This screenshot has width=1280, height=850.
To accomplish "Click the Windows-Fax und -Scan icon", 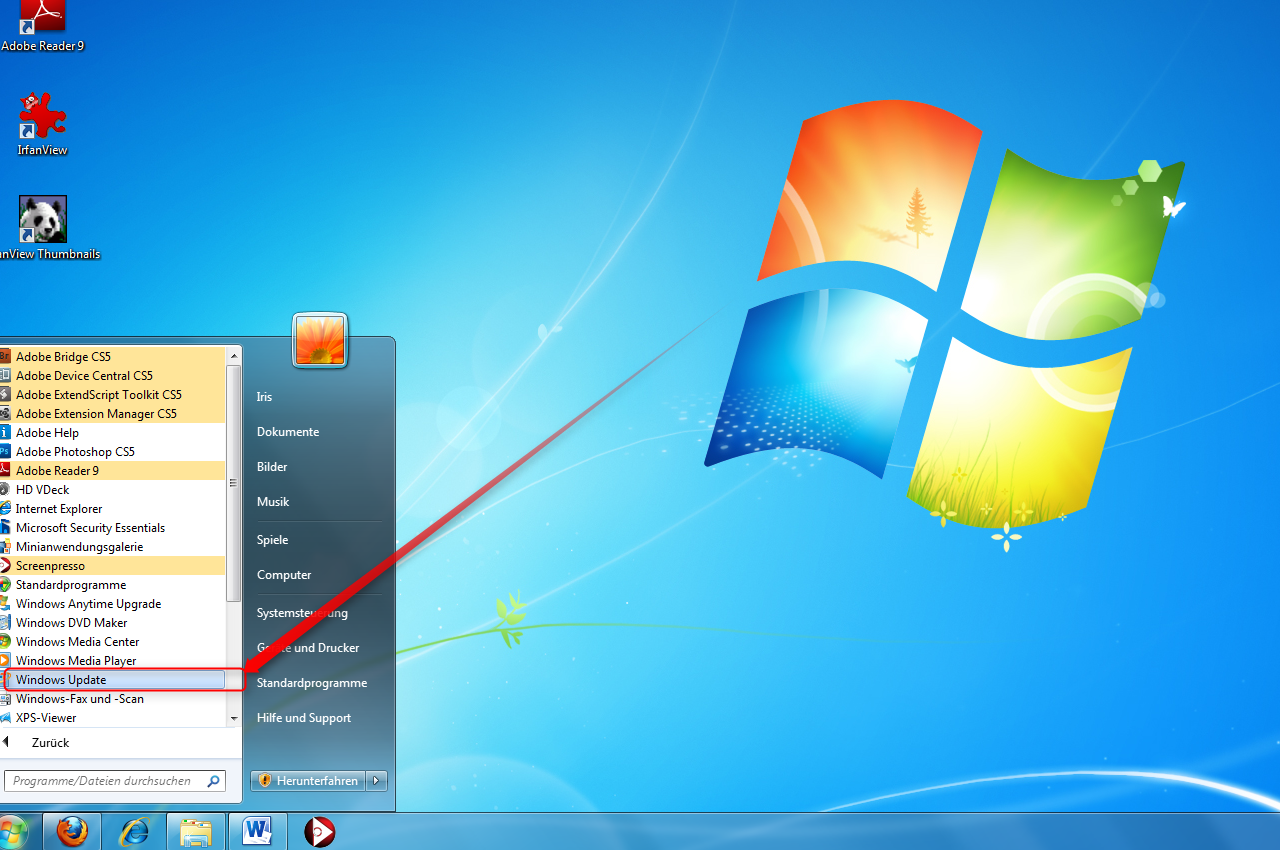I will coord(5,698).
